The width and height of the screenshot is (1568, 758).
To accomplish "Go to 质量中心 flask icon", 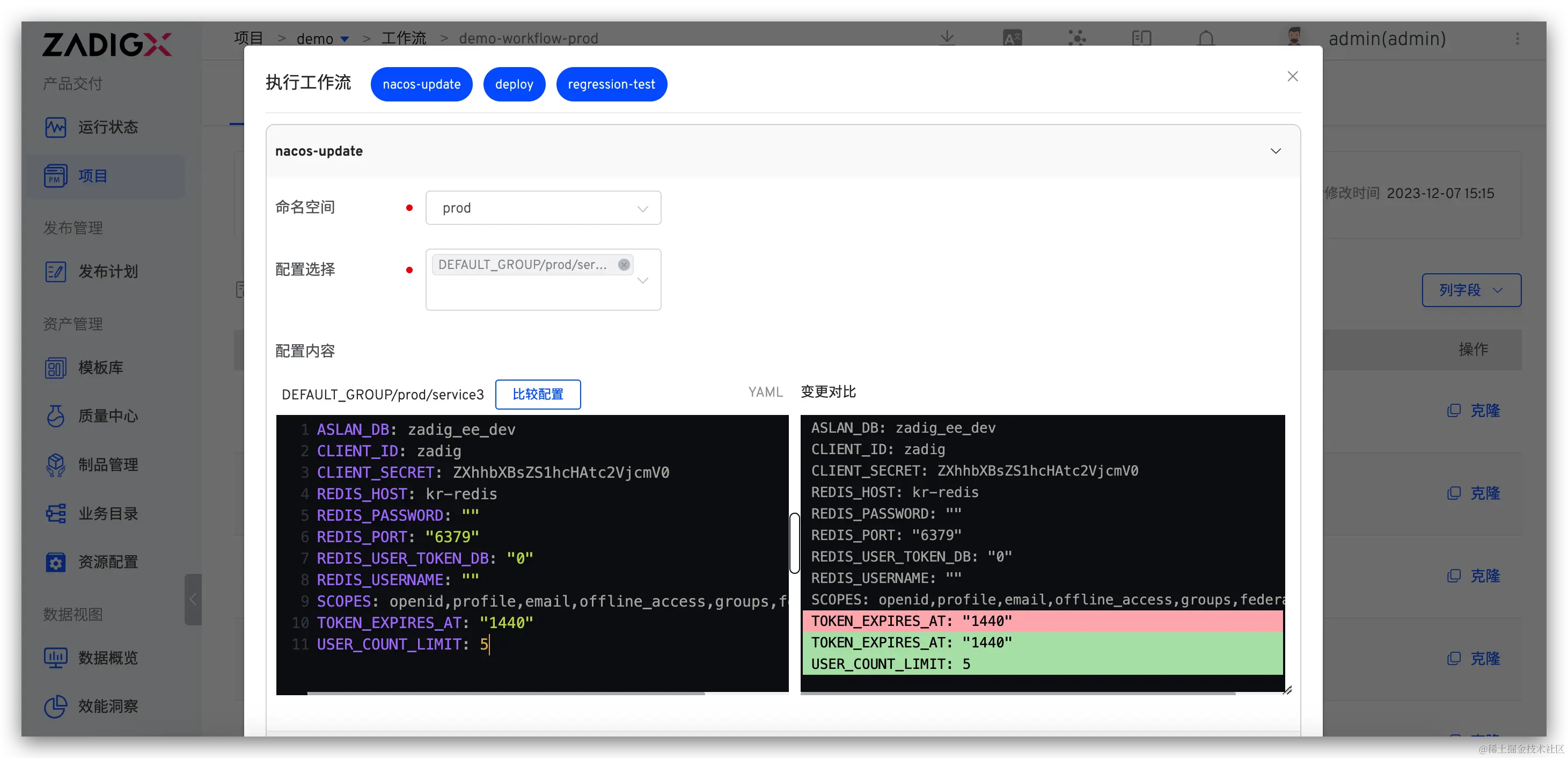I will pyautogui.click(x=55, y=416).
